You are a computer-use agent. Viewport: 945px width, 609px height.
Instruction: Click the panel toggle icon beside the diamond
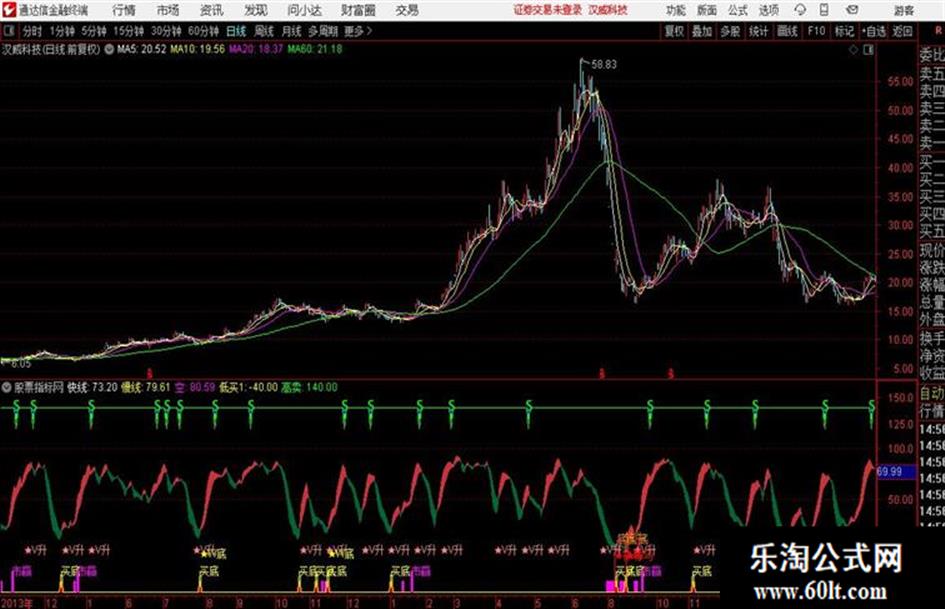868,50
